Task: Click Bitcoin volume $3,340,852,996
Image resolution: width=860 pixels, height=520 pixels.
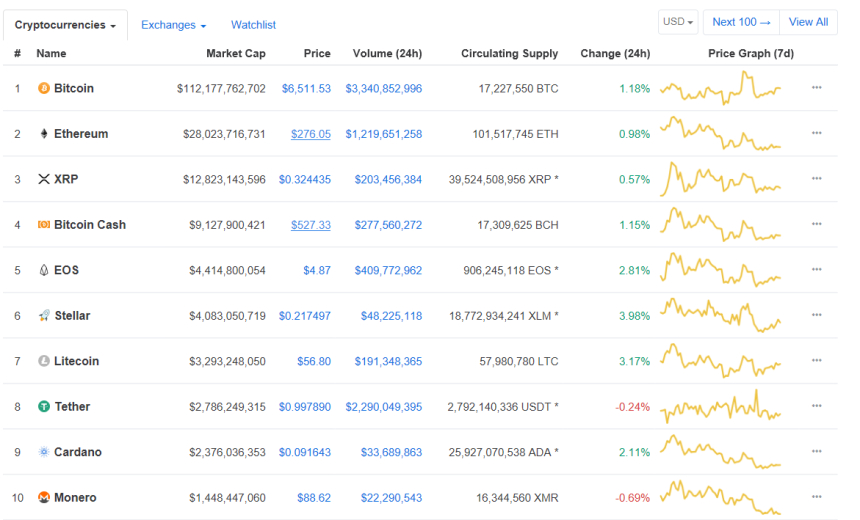Action: coord(384,88)
